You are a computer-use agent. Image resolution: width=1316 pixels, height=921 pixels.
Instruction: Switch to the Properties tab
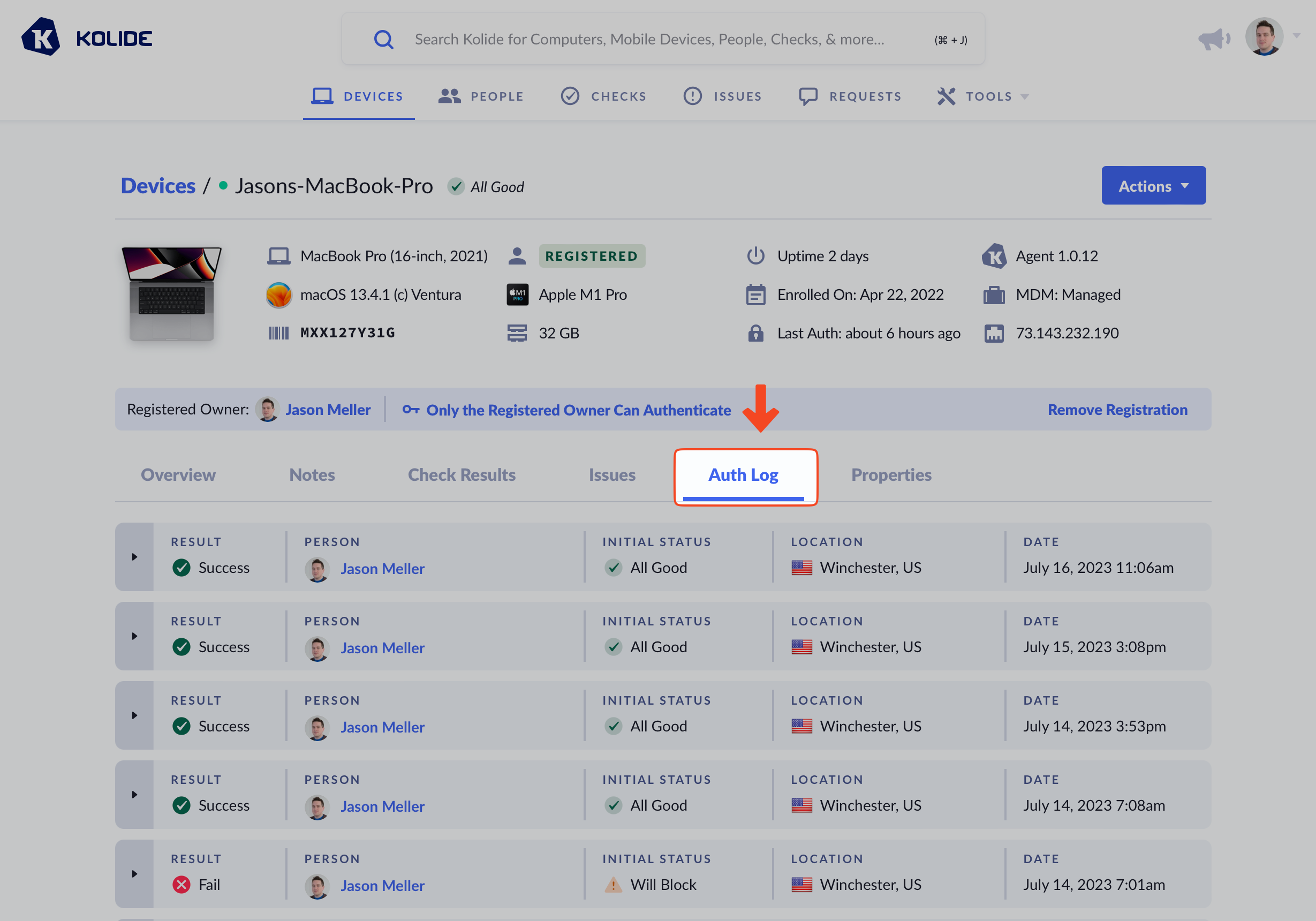click(891, 474)
